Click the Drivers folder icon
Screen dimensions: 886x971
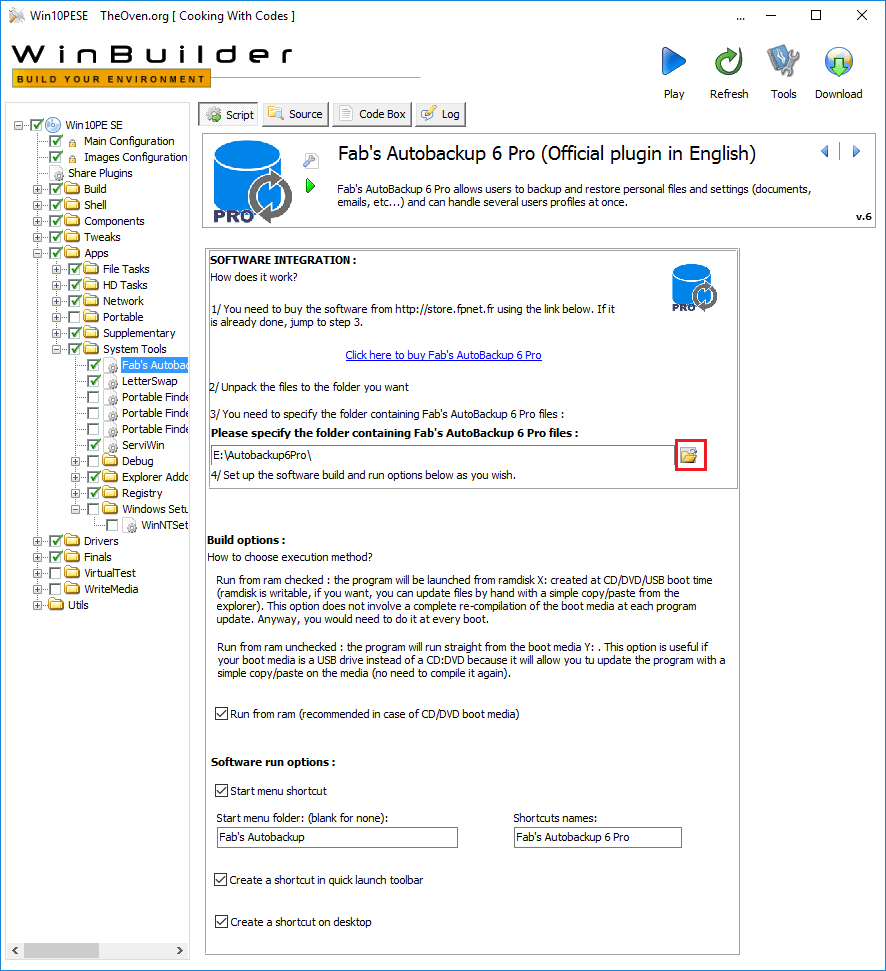72,540
